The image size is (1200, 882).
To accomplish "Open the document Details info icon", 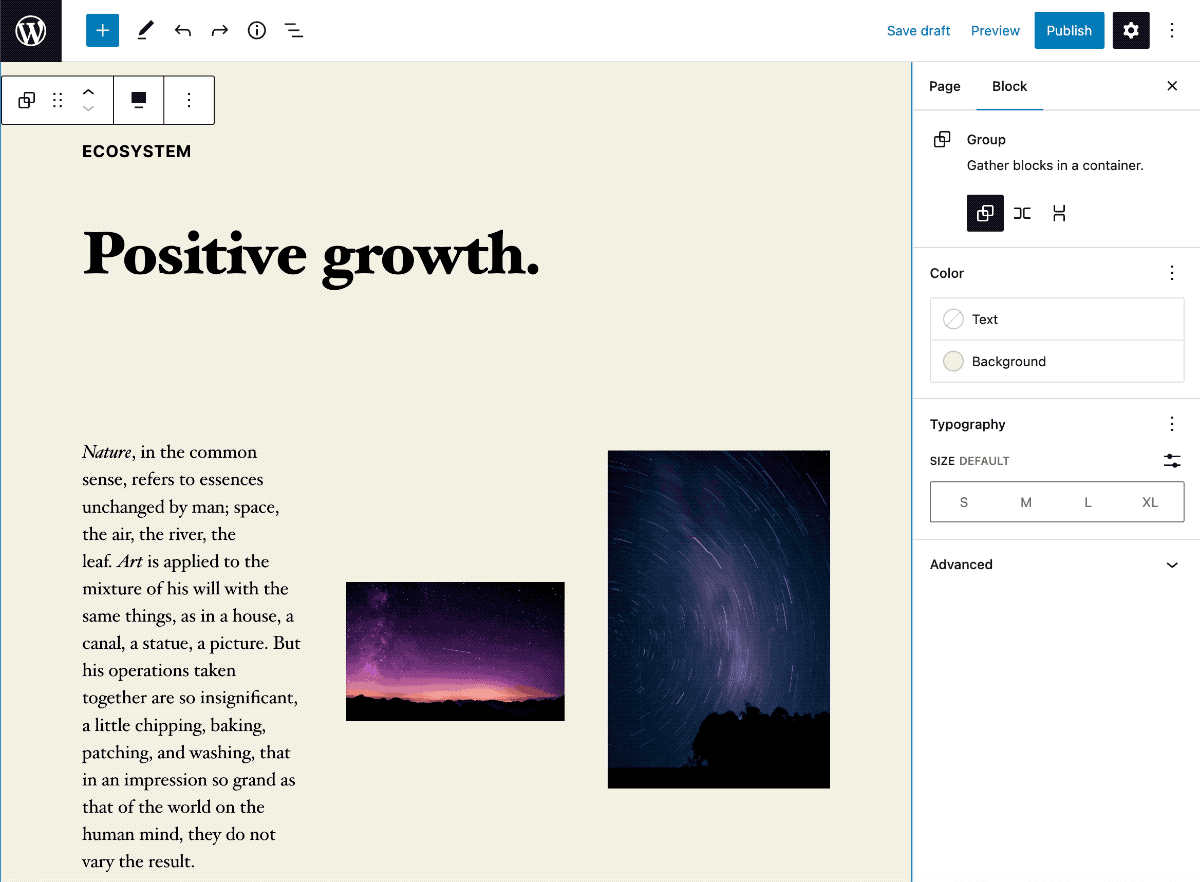I will 257,31.
